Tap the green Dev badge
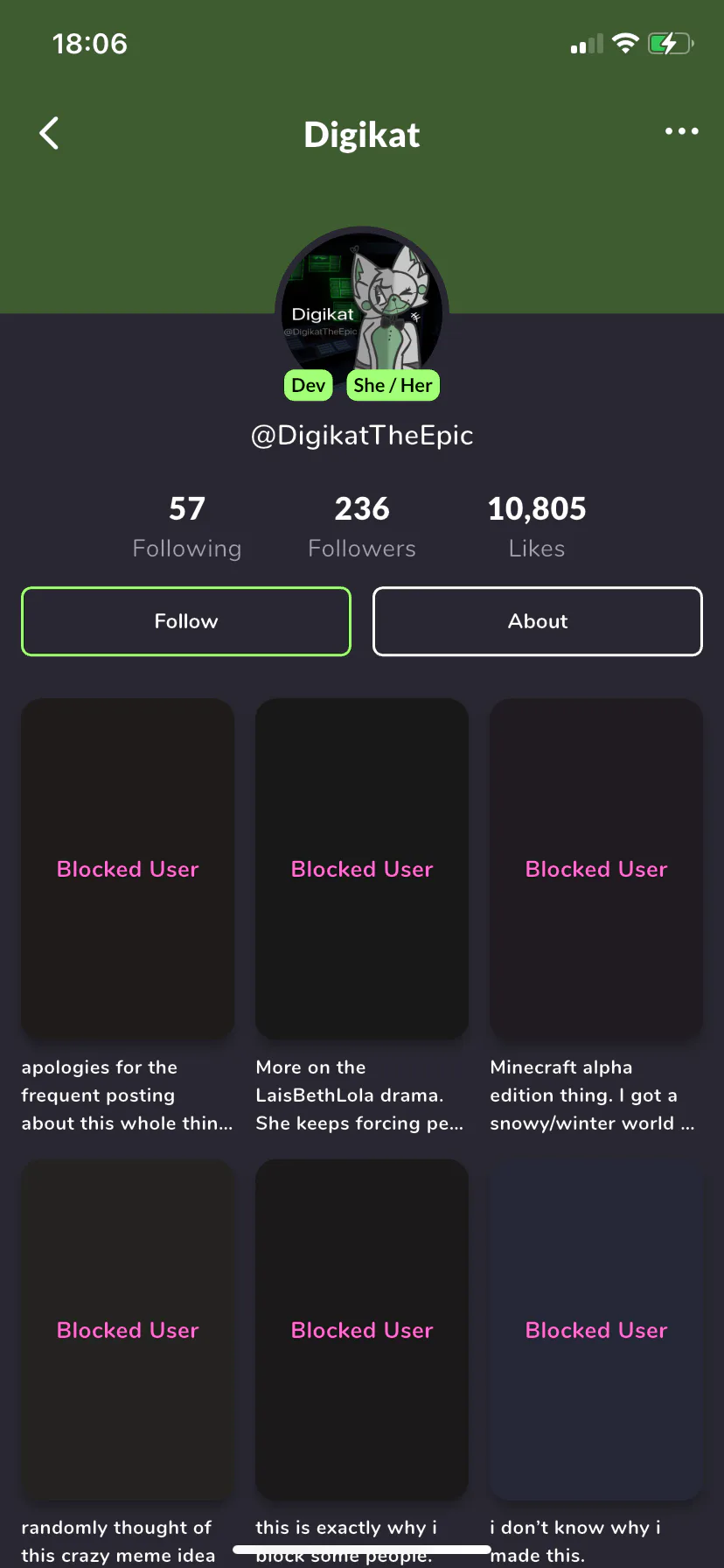 point(309,386)
